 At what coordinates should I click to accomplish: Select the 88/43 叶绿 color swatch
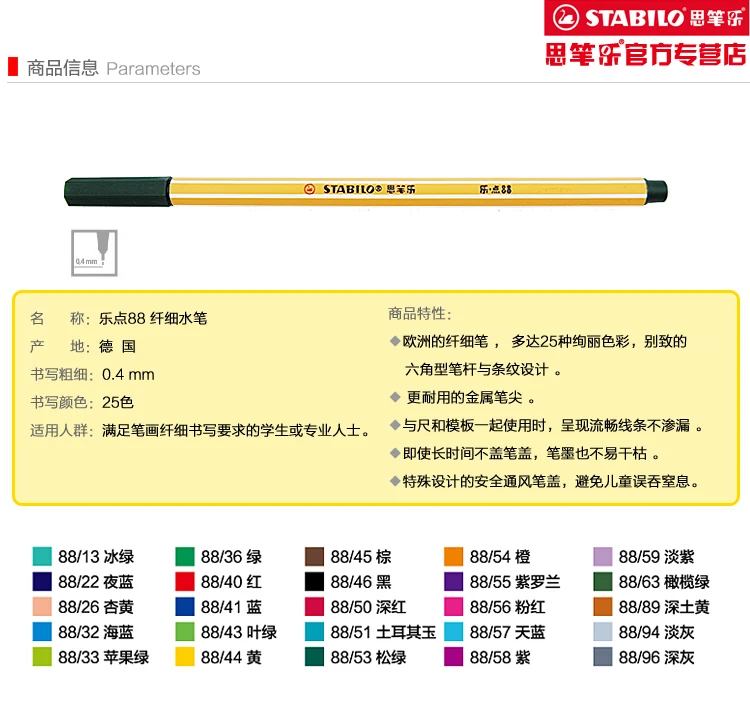185,632
